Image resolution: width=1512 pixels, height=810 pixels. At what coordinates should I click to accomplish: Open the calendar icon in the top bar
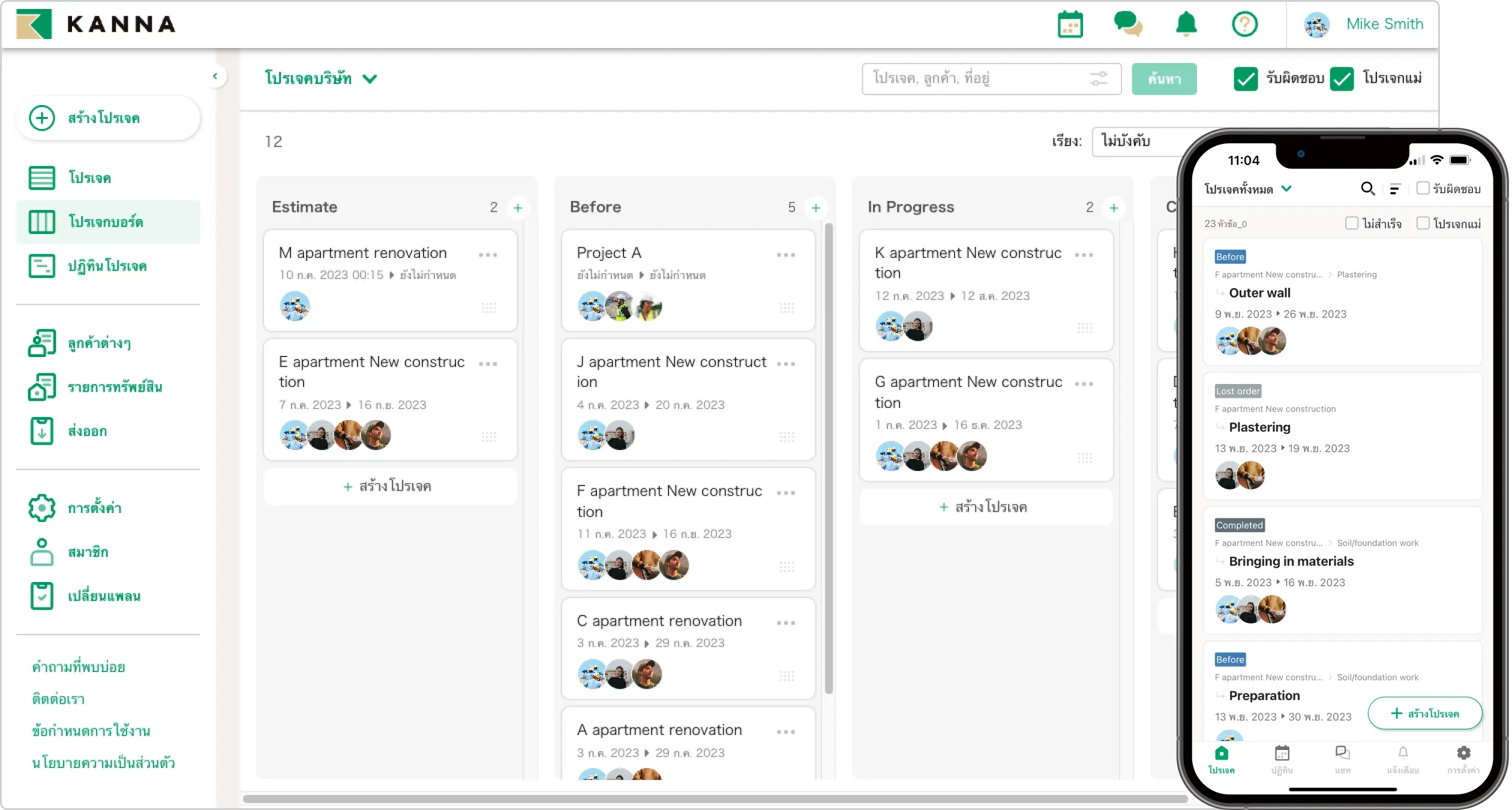point(1071,25)
